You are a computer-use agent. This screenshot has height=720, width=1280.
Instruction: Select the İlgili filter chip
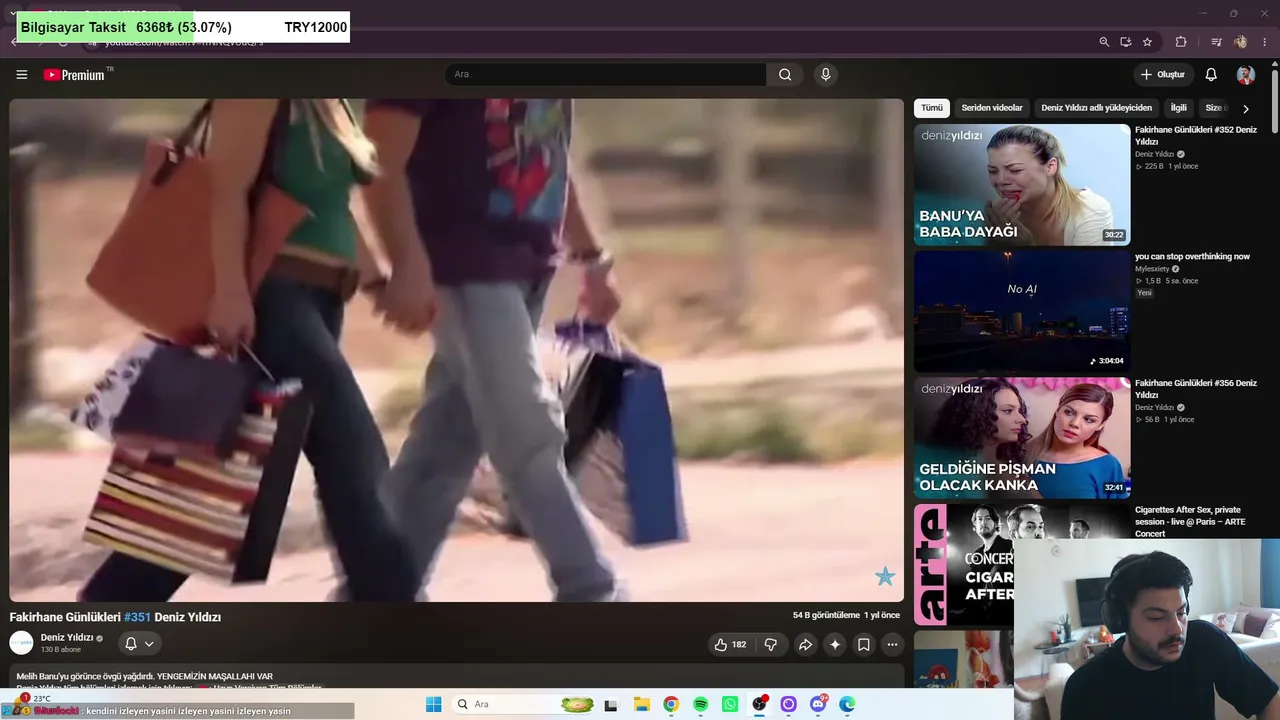click(1179, 108)
